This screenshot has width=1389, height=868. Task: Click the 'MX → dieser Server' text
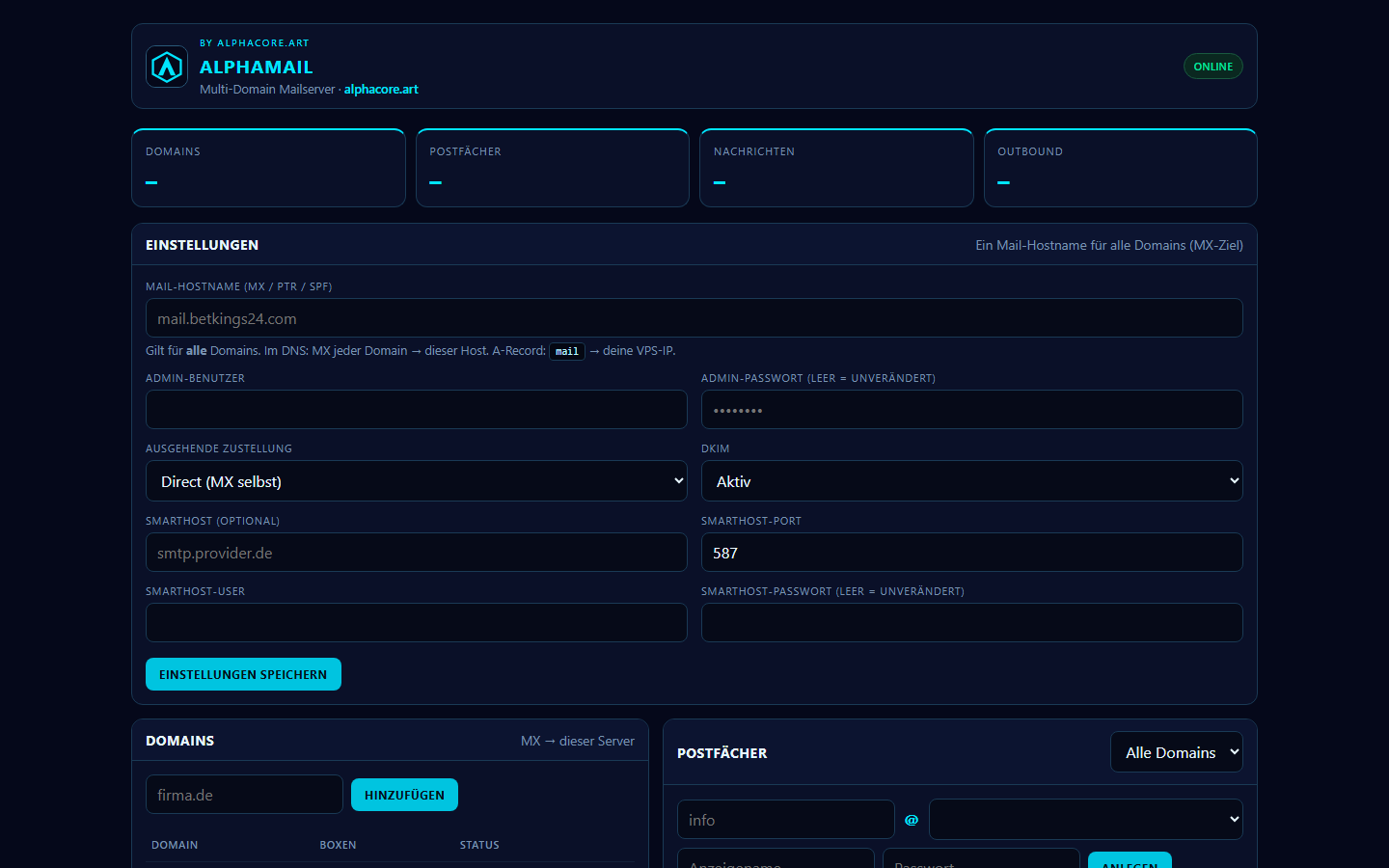click(578, 741)
